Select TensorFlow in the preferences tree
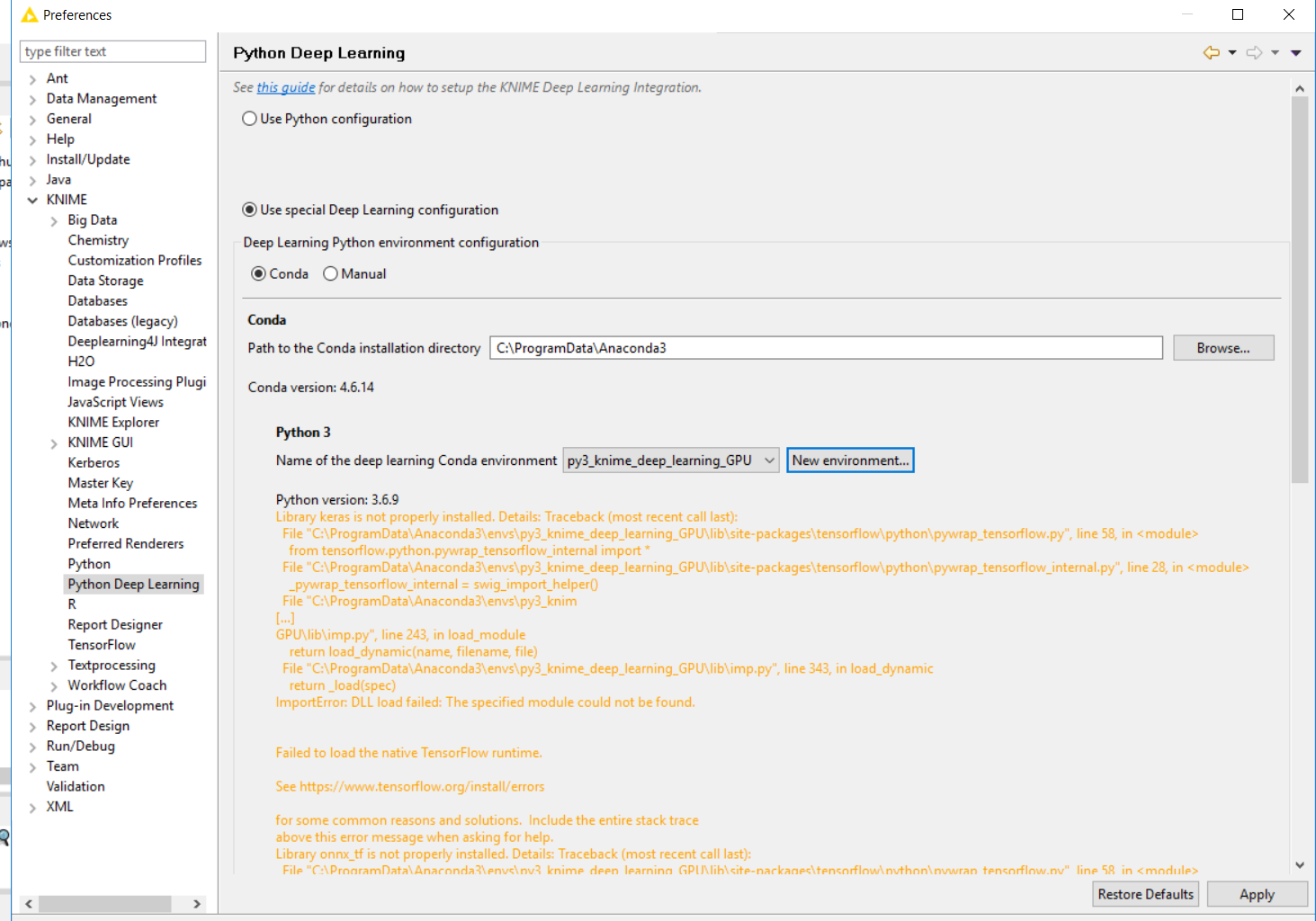This screenshot has width=1316, height=921. 102,645
